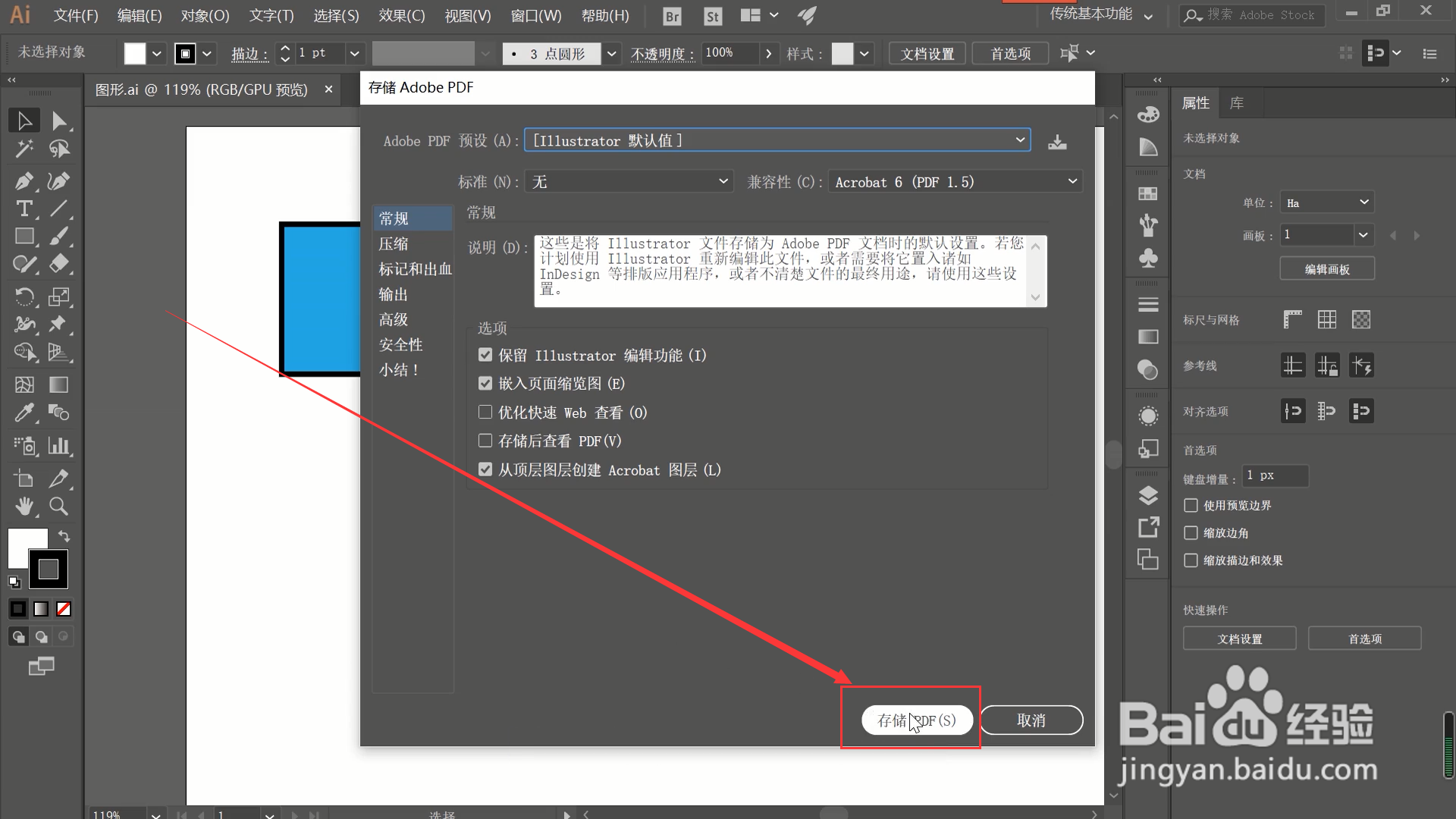Select the Pen tool
This screenshot has width=1456, height=819.
coord(24,180)
